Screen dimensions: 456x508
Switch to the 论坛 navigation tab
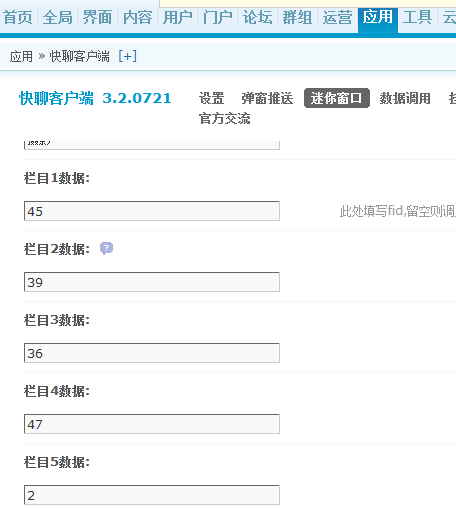[258, 17]
